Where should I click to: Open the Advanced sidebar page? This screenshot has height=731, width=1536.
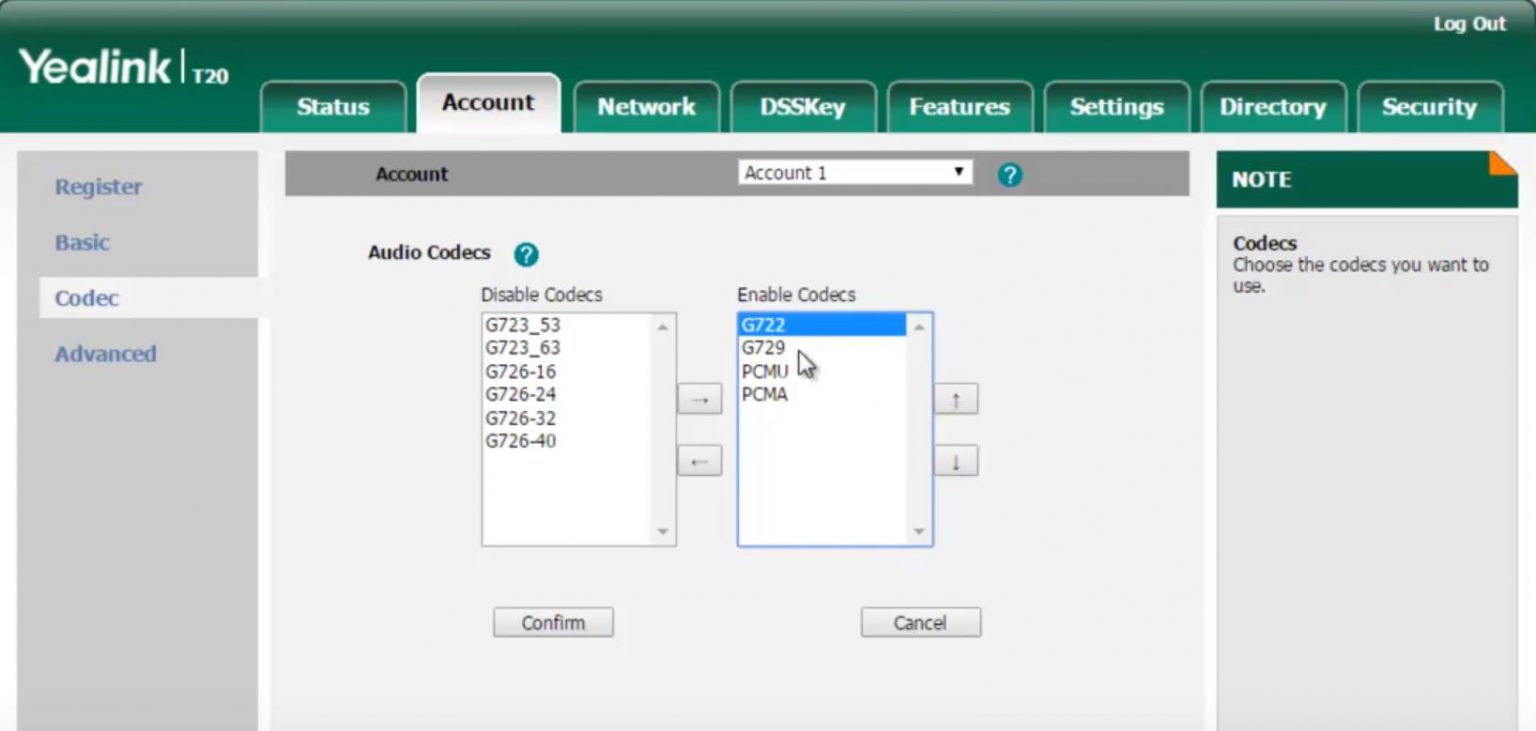(105, 354)
